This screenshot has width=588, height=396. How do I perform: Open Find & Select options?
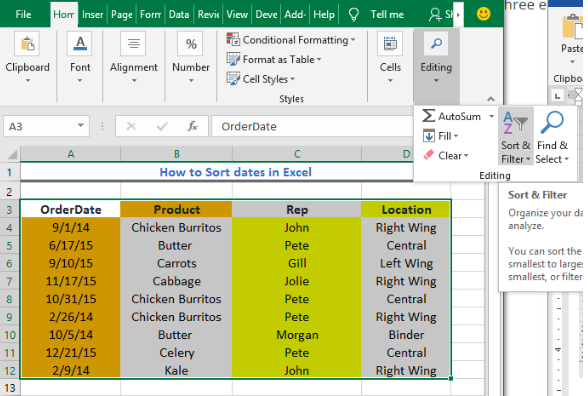[x=552, y=137]
